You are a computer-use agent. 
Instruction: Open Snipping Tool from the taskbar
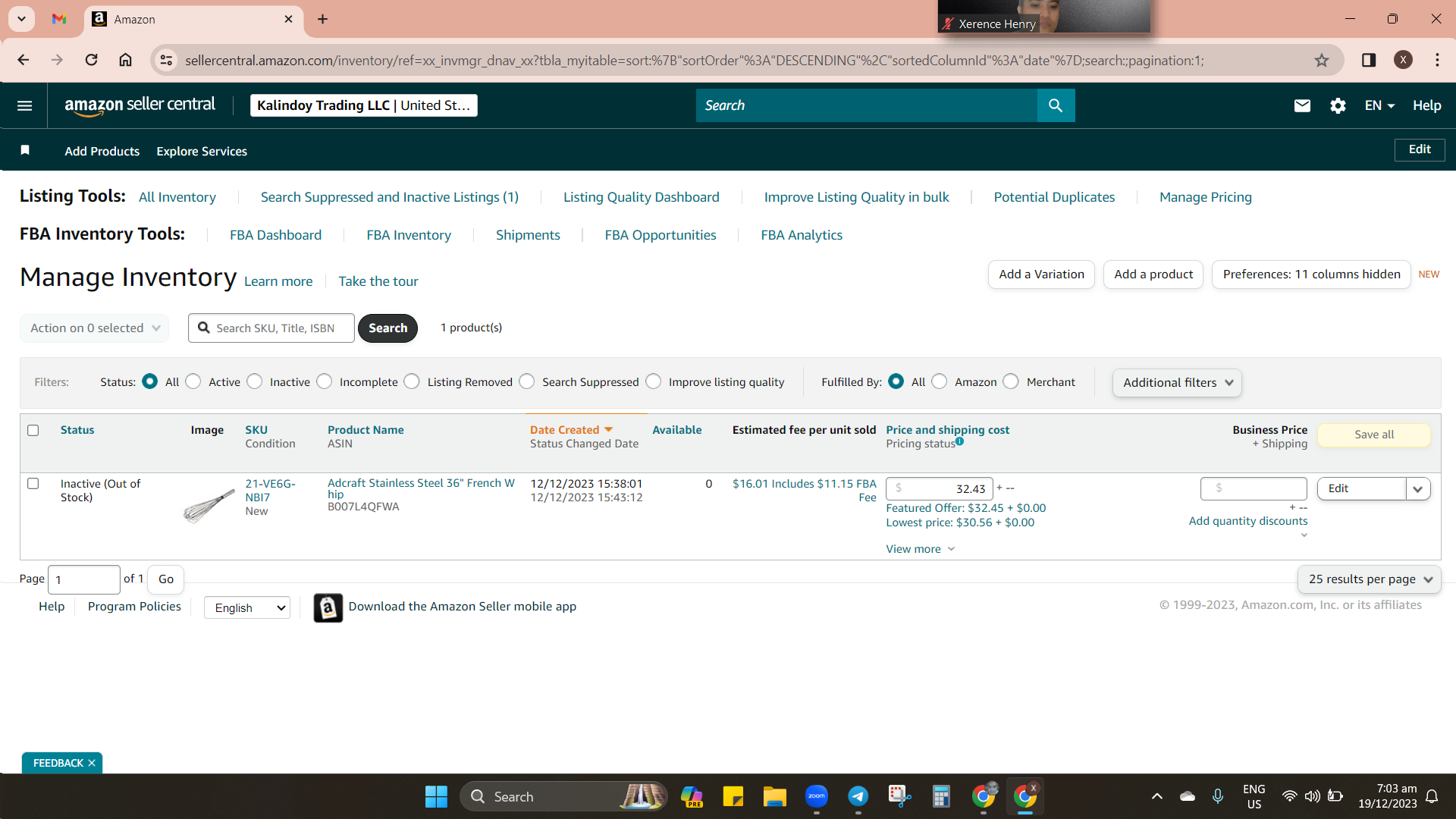coord(899,796)
